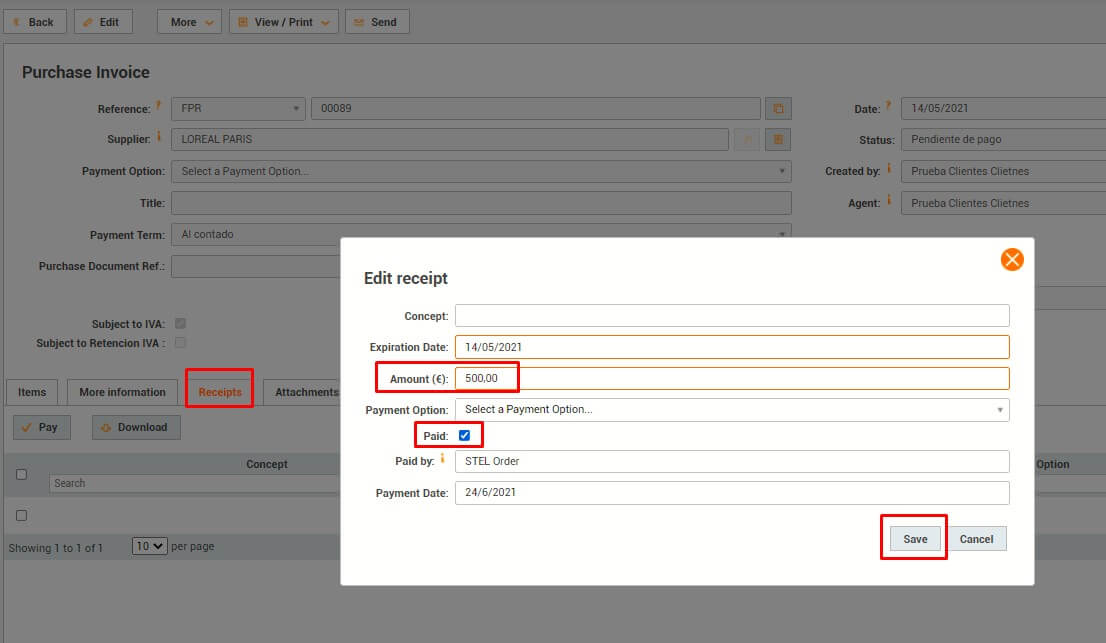
Task: Click the invoice Date field 14/05/2021
Action: [1003, 109]
